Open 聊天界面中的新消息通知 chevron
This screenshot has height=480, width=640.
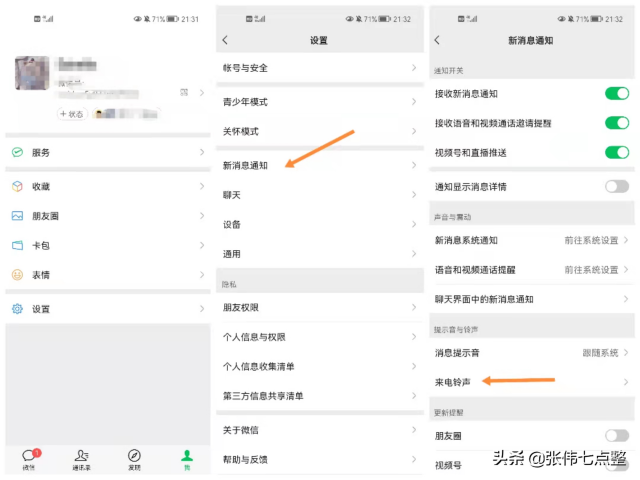(626, 299)
